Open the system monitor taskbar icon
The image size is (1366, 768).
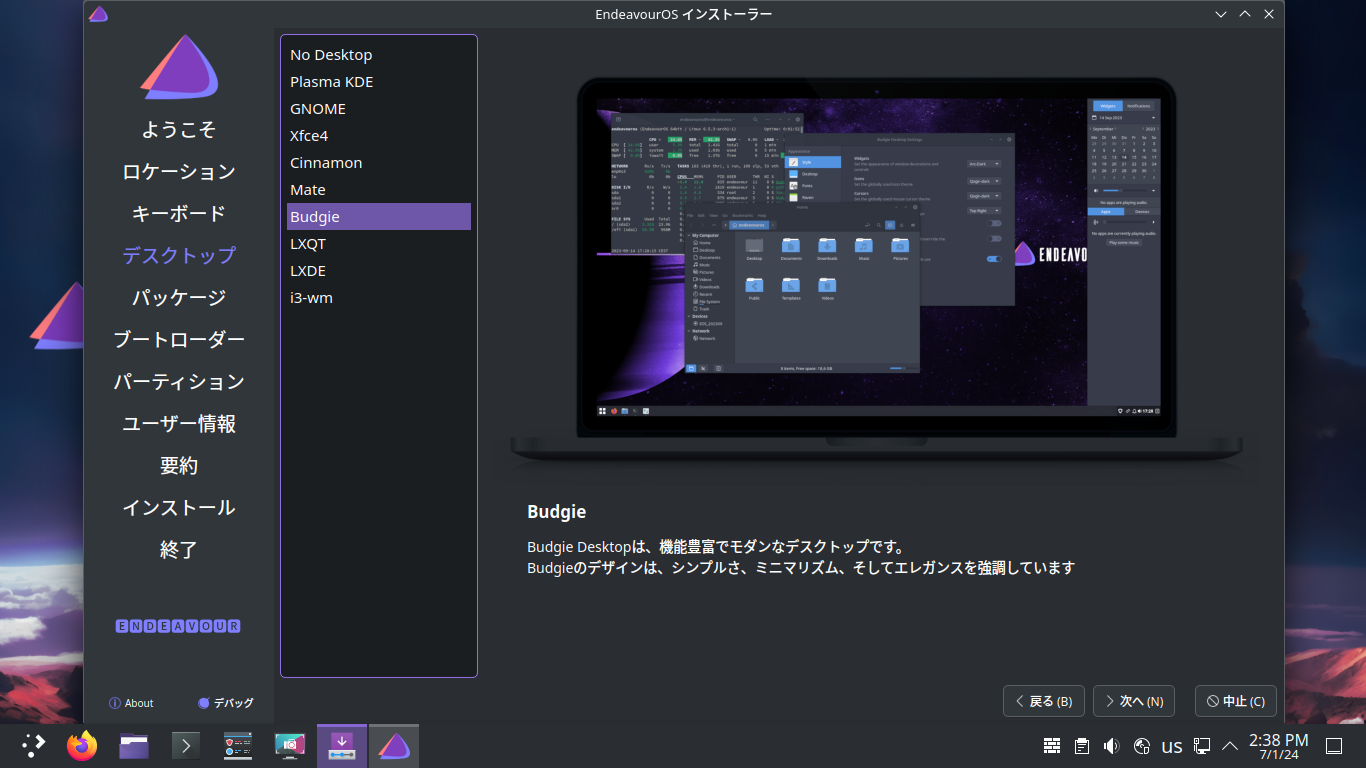click(x=238, y=745)
